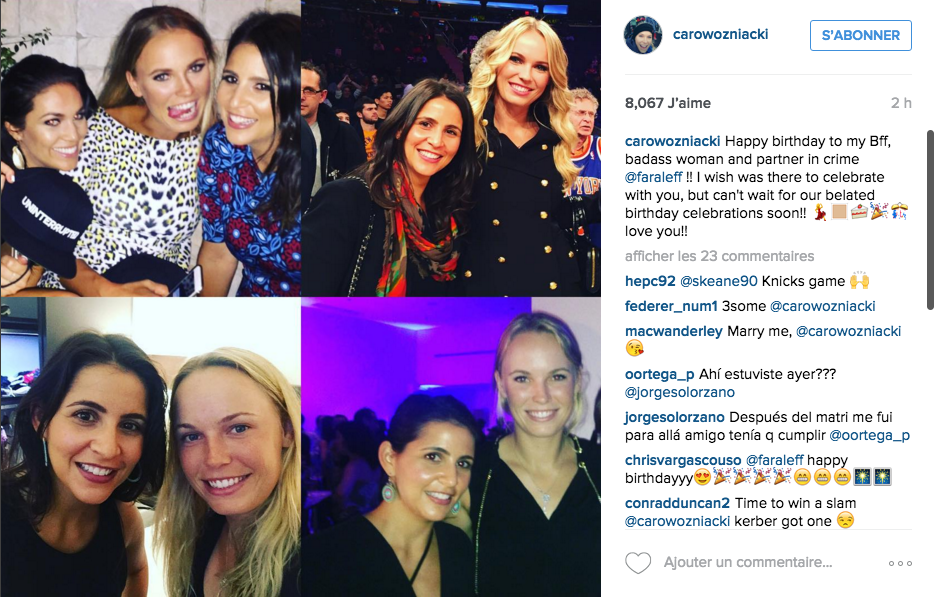The height and width of the screenshot is (597, 936).
Task: Click the @skeane90 mention
Action: (x=718, y=281)
